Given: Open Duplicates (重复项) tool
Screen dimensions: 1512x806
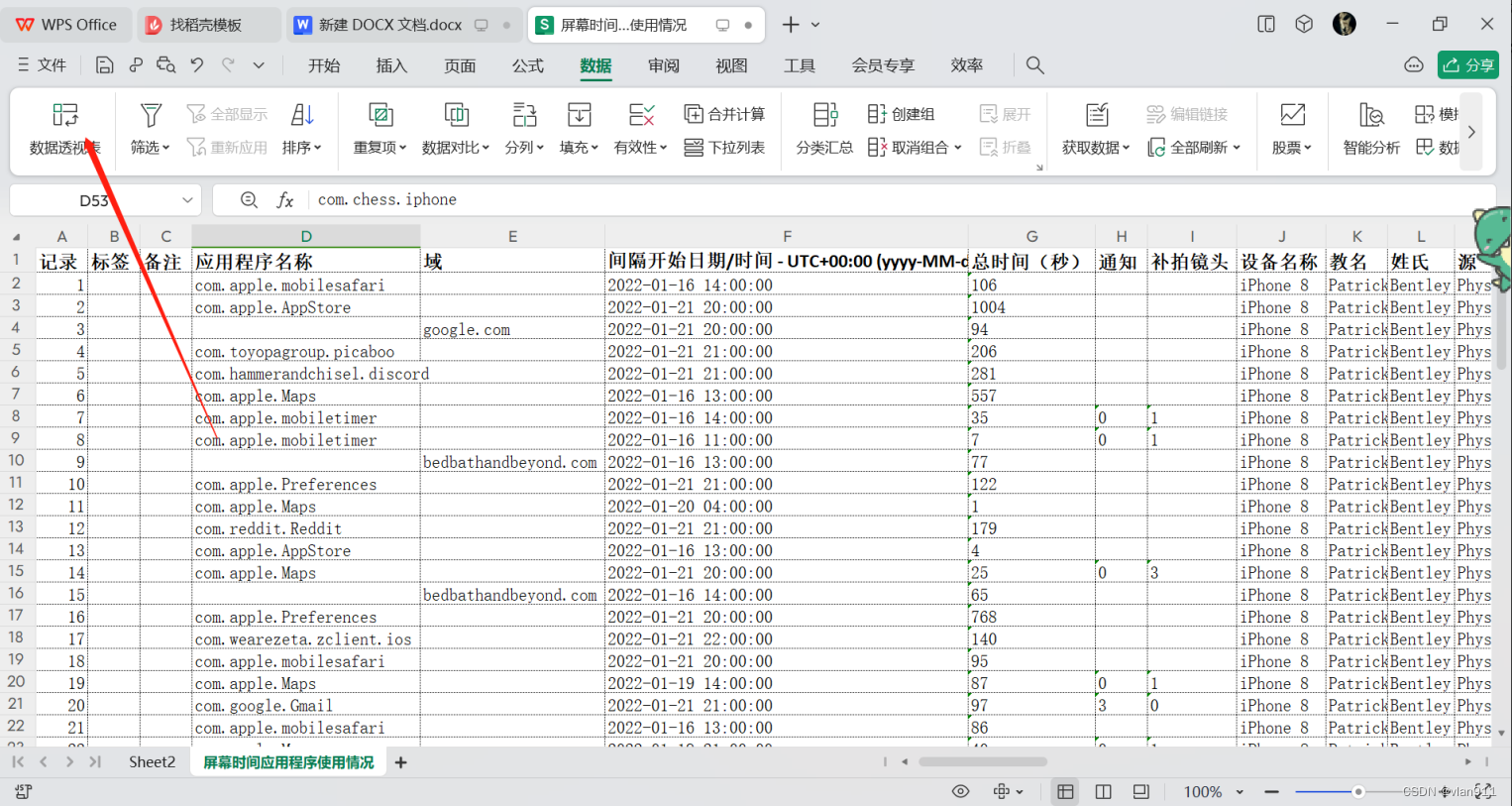Looking at the screenshot, I should (x=380, y=129).
